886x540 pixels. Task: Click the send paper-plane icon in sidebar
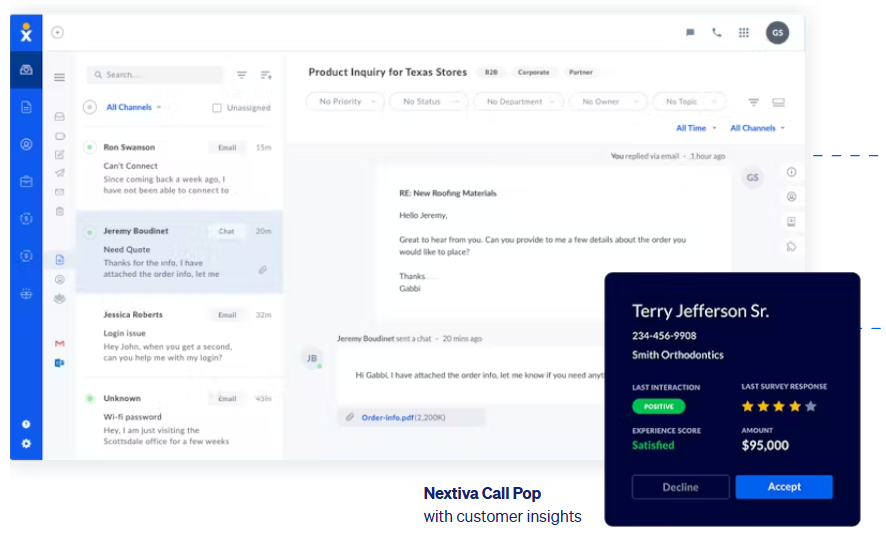coord(59,173)
